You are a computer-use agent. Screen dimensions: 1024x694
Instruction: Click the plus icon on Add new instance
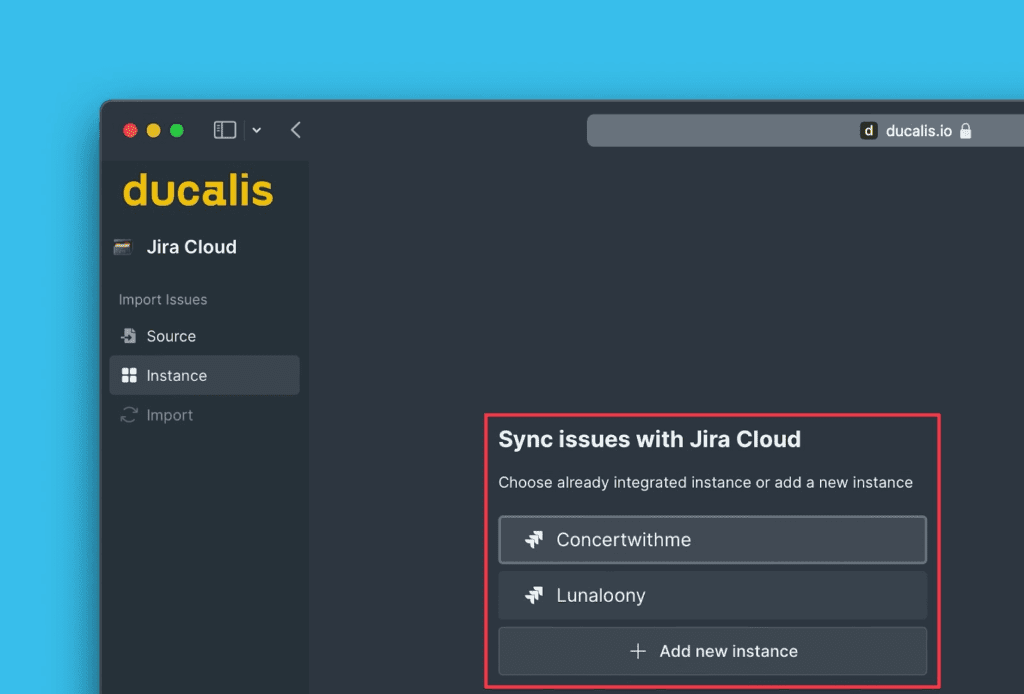tap(638, 651)
